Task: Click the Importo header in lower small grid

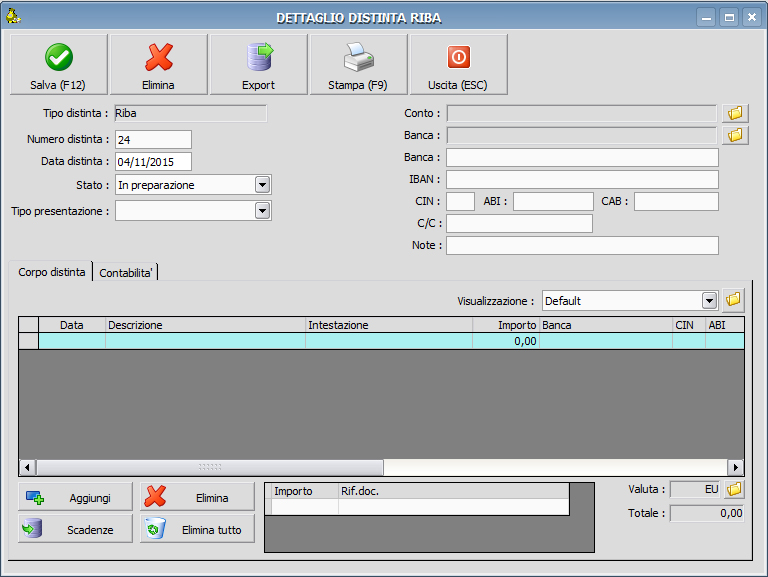Action: coord(304,491)
